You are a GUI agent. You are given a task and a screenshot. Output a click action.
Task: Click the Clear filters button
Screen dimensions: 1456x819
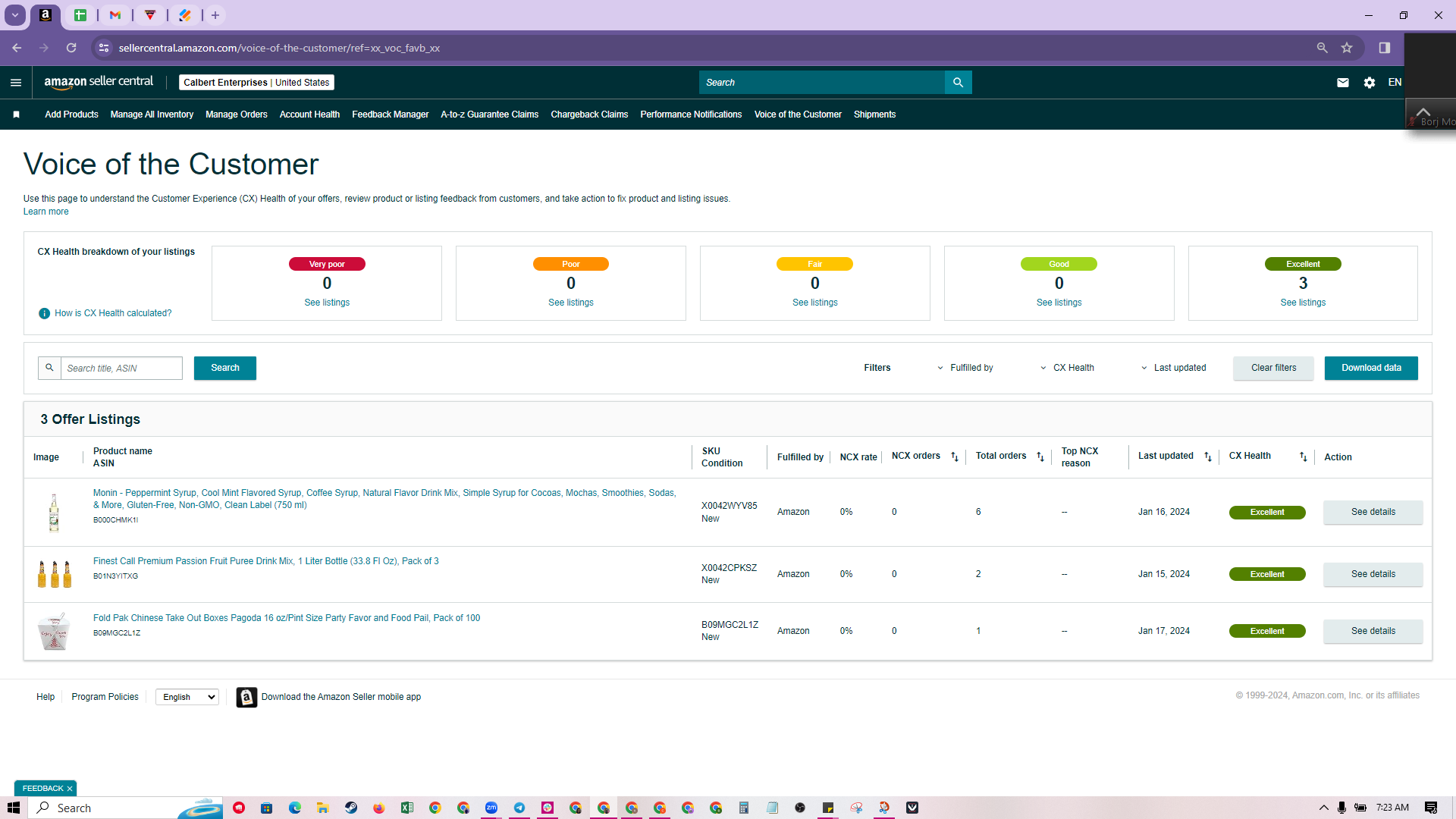tap(1274, 368)
